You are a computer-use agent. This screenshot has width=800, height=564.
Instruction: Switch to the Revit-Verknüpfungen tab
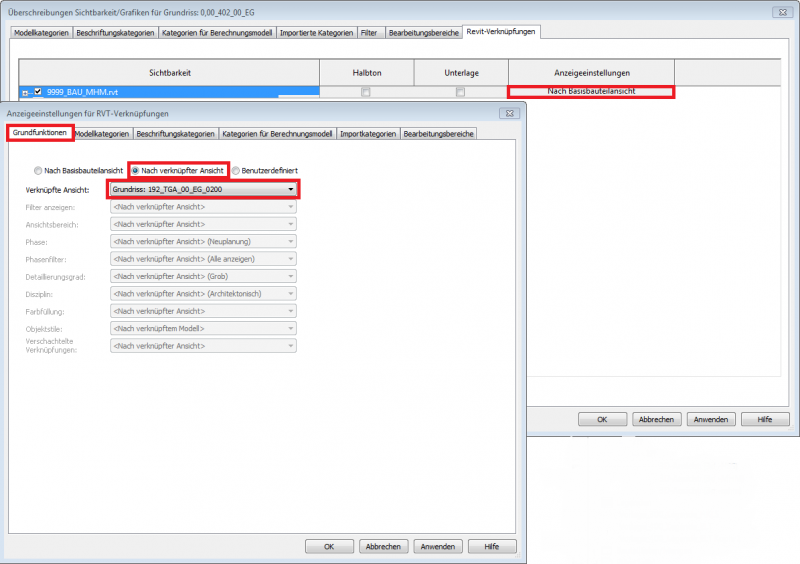[501, 32]
